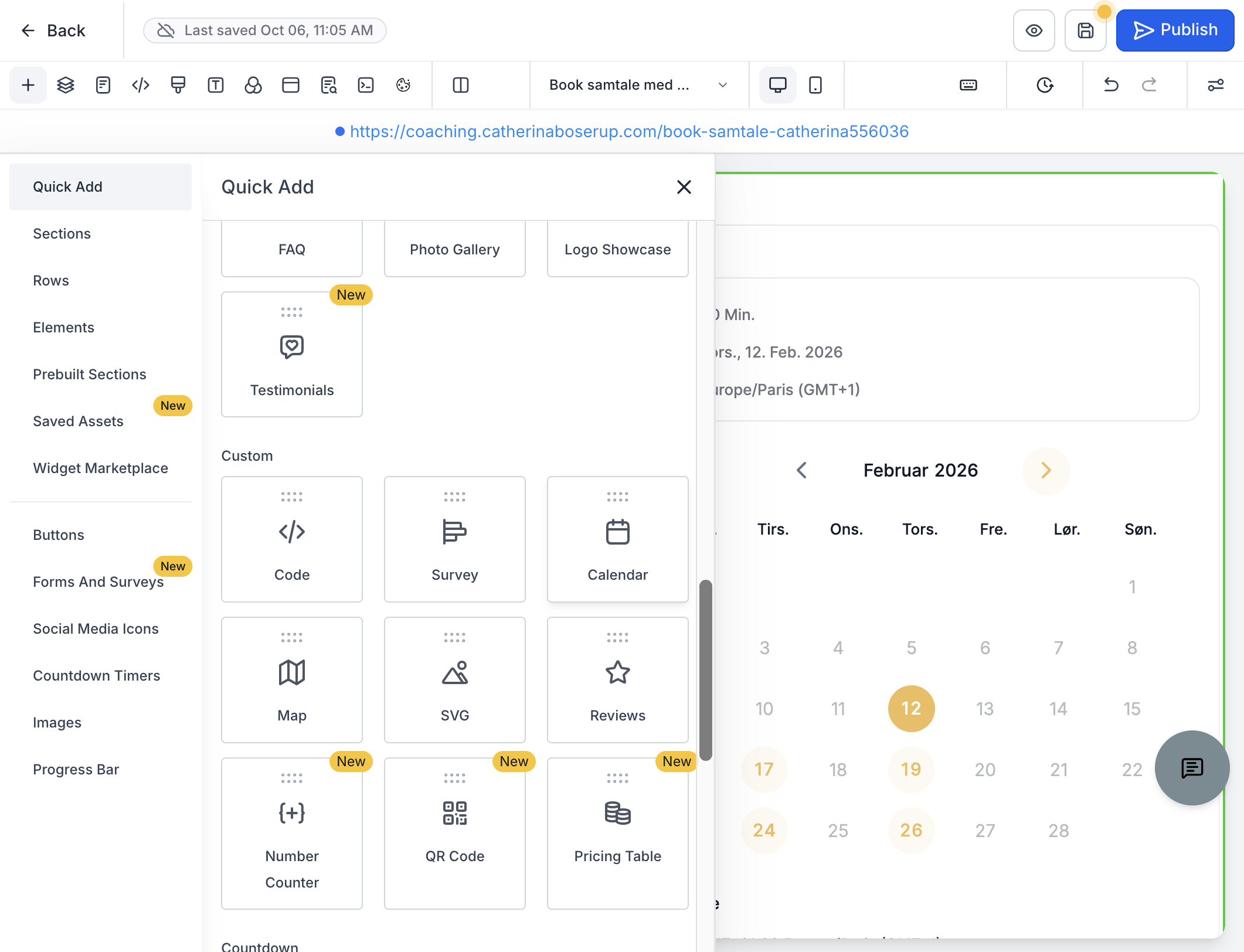Viewport: 1244px width, 952px height.
Task: Preview the page with eye icon
Action: tap(1034, 30)
